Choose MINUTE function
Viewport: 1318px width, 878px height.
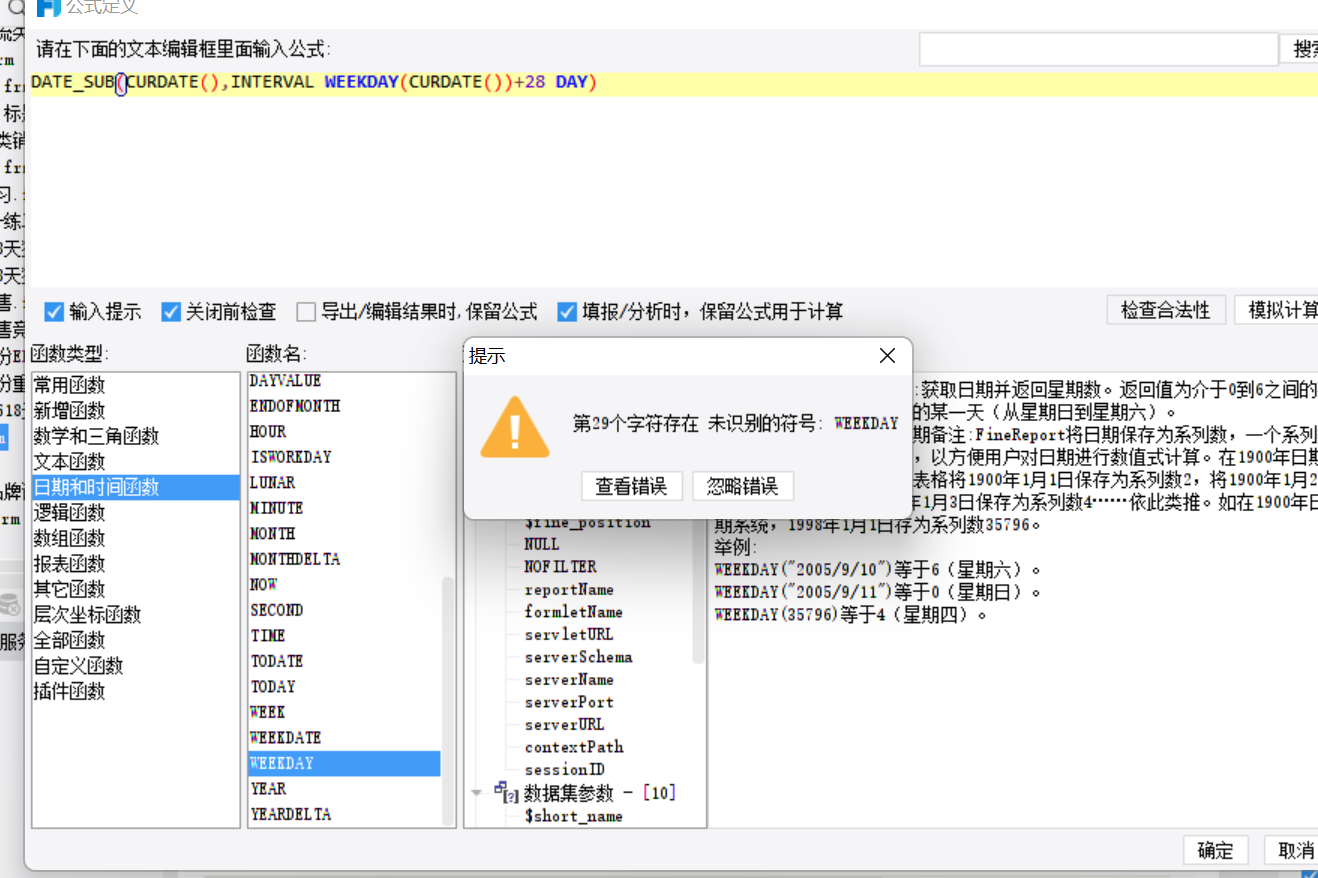click(x=276, y=508)
